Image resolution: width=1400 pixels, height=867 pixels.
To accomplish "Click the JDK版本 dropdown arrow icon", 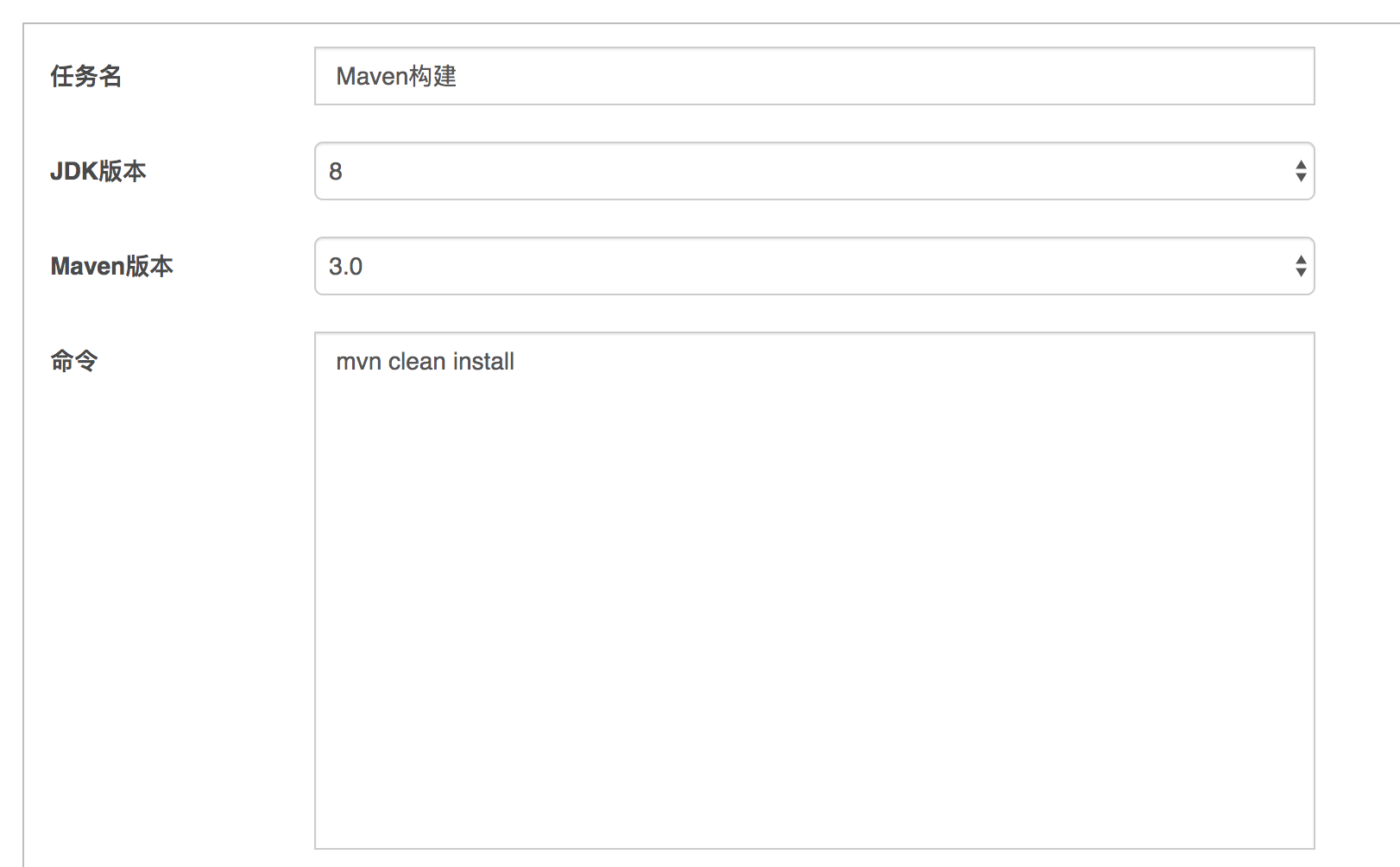I will pyautogui.click(x=1300, y=171).
